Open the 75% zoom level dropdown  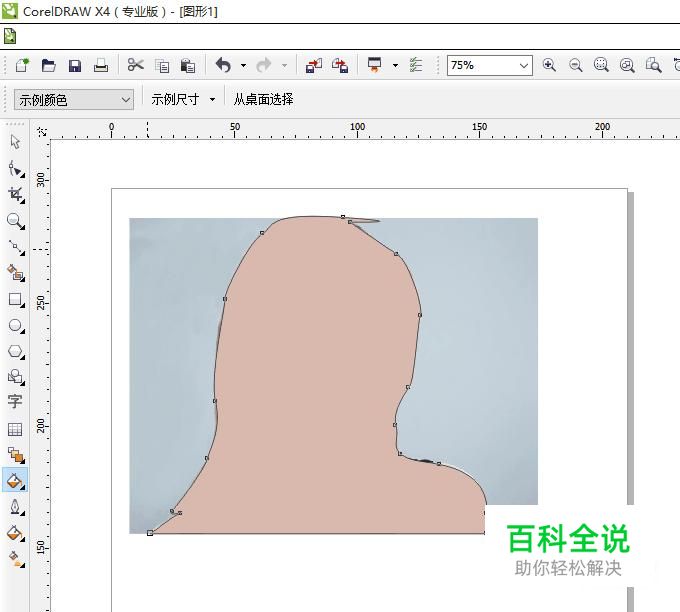pyautogui.click(x=524, y=65)
